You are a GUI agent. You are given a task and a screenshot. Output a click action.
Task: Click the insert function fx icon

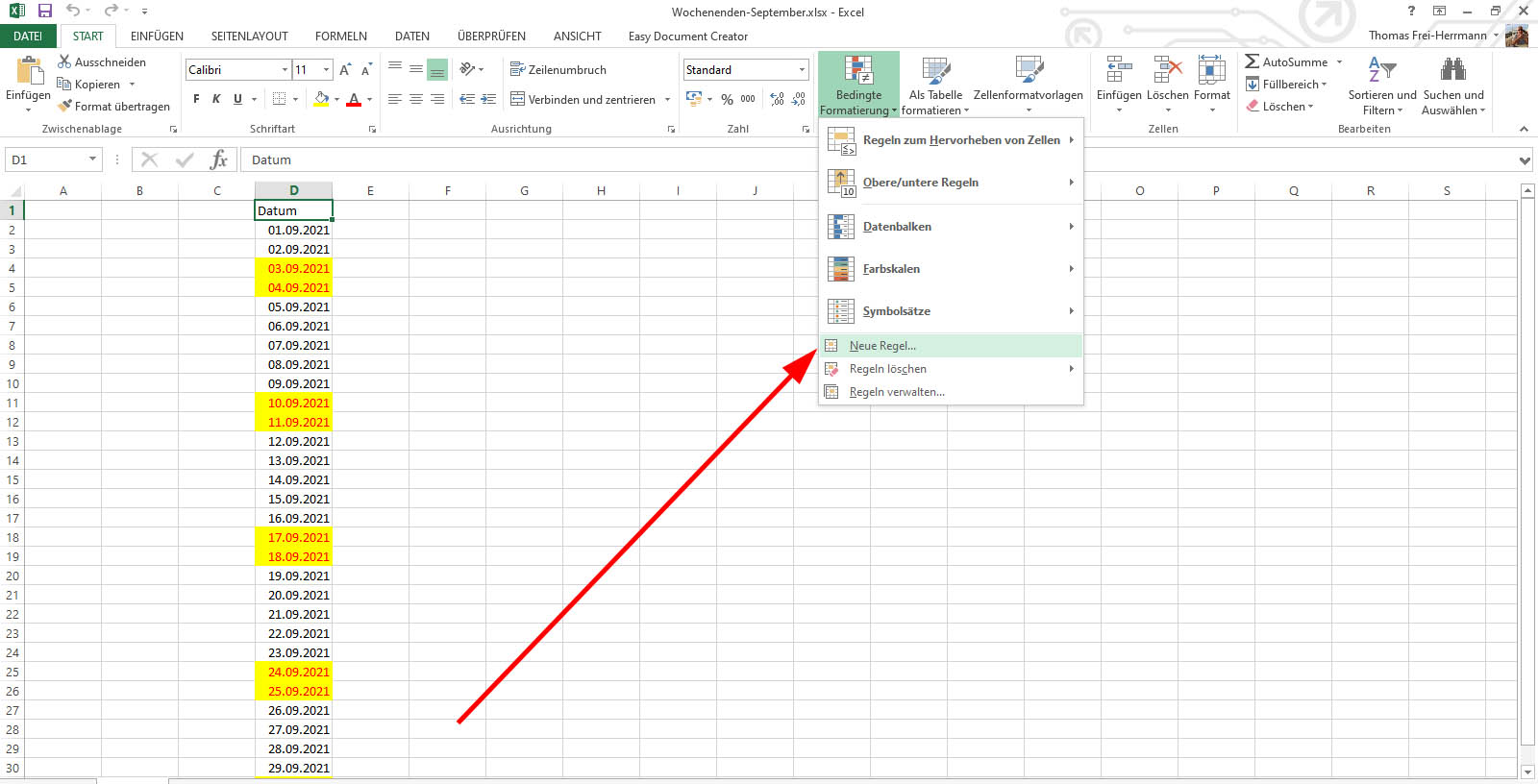(219, 159)
